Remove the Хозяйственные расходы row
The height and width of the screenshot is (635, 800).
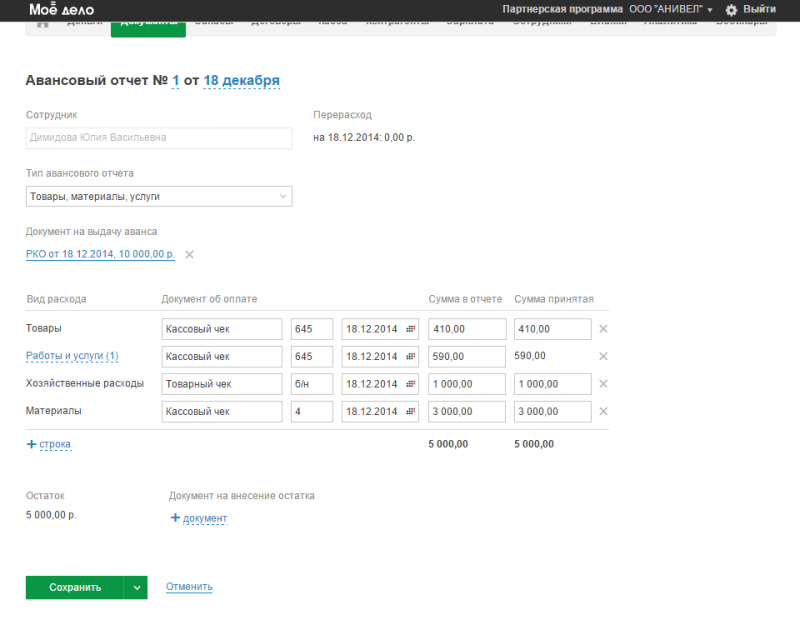point(603,384)
